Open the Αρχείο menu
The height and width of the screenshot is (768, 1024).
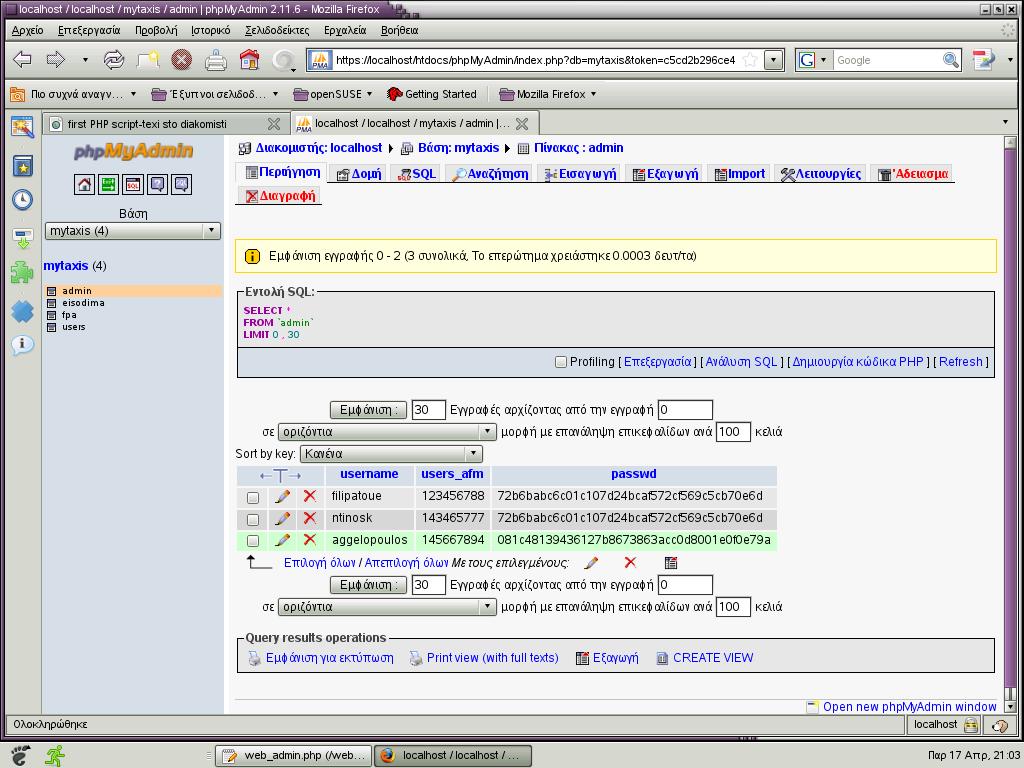pos(27,30)
